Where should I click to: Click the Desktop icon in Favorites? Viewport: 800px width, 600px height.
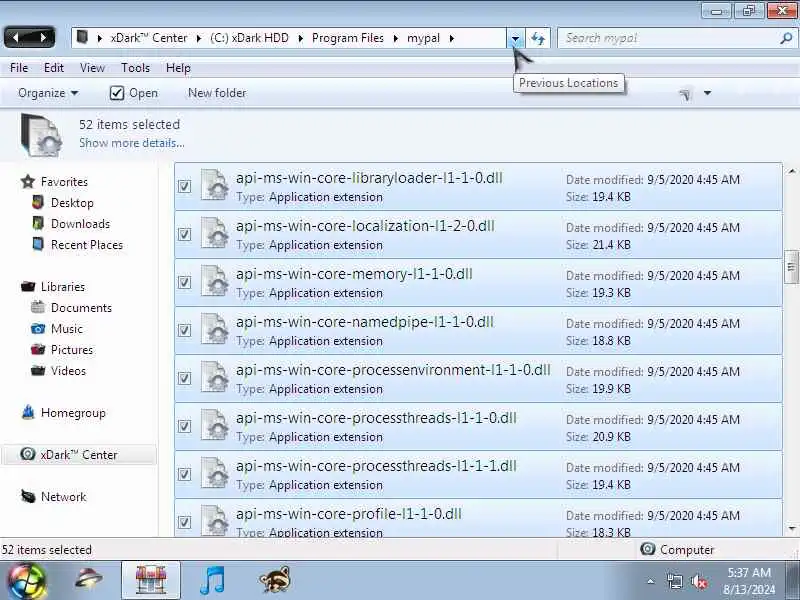click(x=38, y=203)
